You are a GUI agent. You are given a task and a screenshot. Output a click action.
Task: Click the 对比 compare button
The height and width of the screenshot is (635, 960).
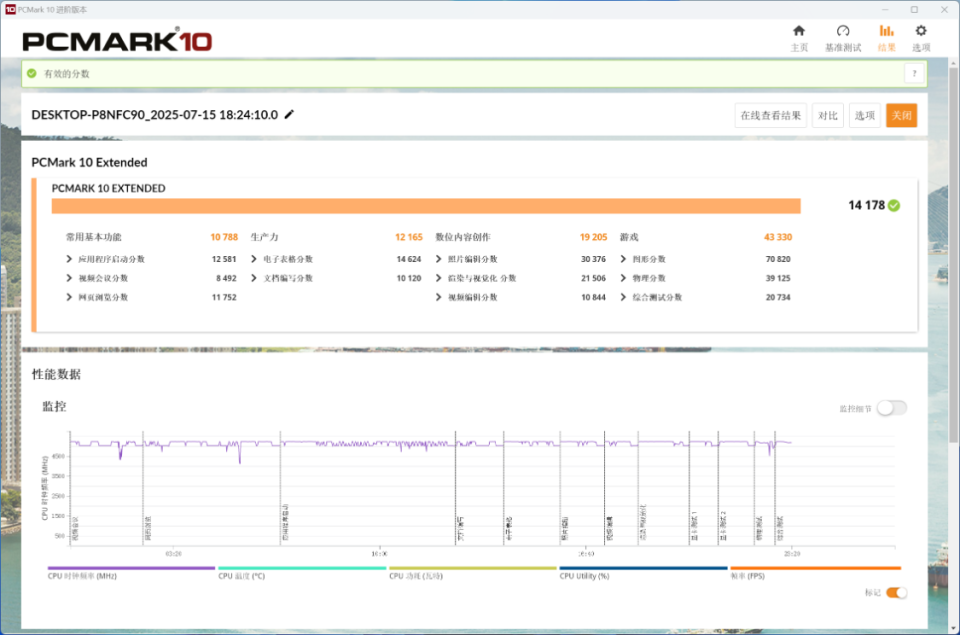click(828, 115)
